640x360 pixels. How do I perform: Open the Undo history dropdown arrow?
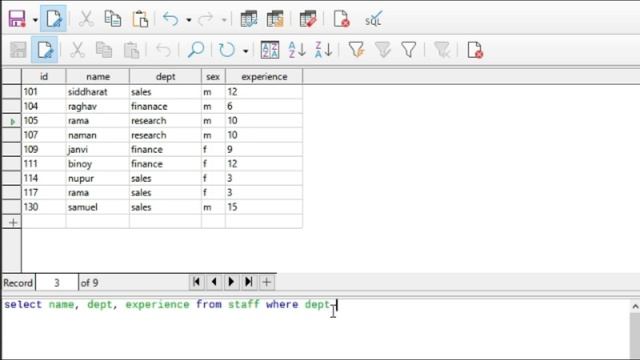(x=189, y=20)
